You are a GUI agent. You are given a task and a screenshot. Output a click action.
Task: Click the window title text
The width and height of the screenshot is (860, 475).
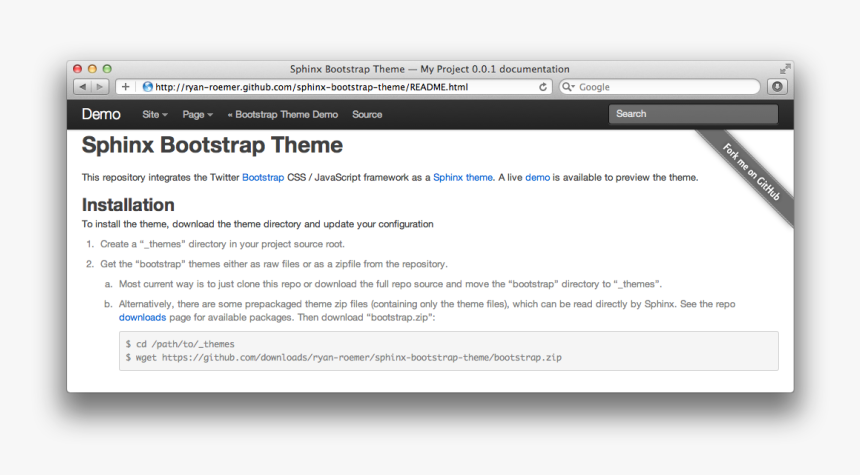[429, 69]
